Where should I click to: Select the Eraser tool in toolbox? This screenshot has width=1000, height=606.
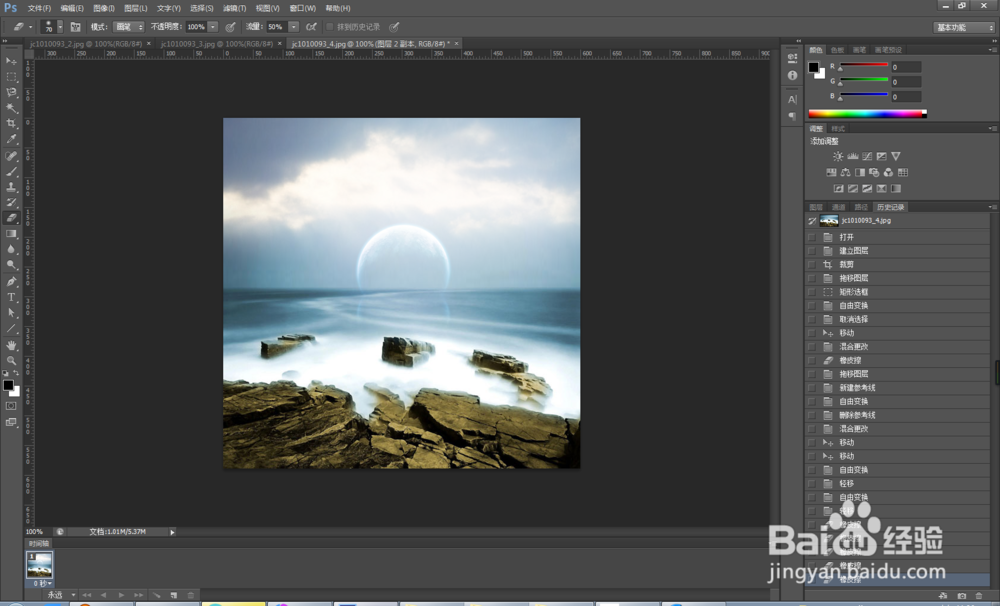click(x=11, y=218)
